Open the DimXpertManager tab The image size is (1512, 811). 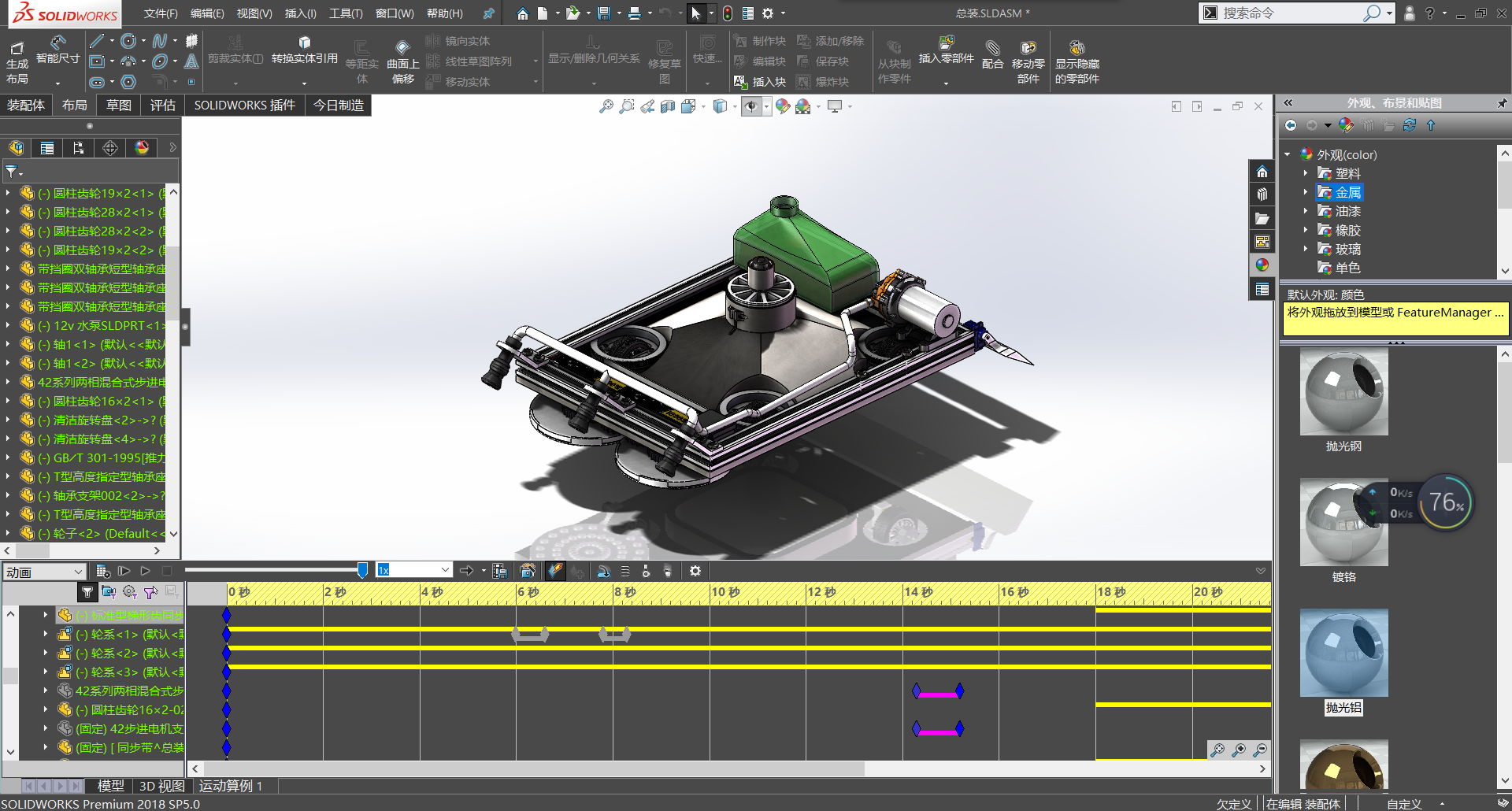pos(110,148)
